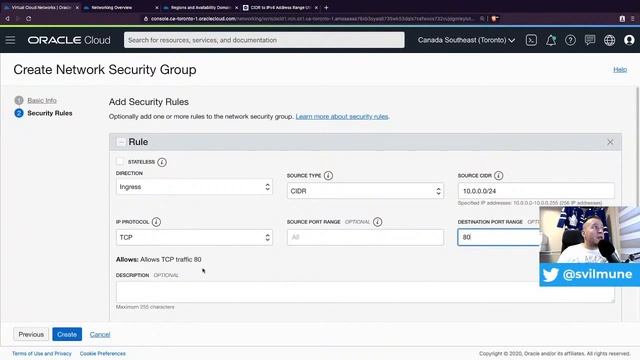Screen dimensions: 640x360
Task: Click the Destination Port Range field
Action: (x=499, y=237)
